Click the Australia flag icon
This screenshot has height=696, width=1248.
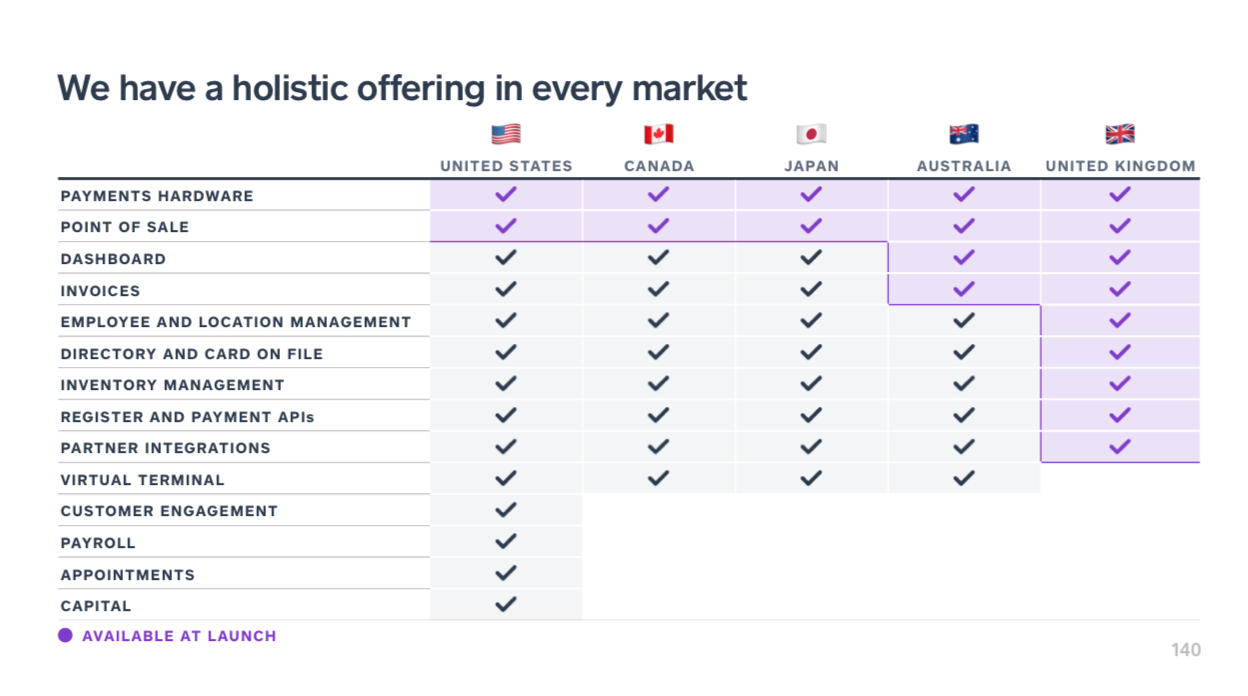(964, 134)
